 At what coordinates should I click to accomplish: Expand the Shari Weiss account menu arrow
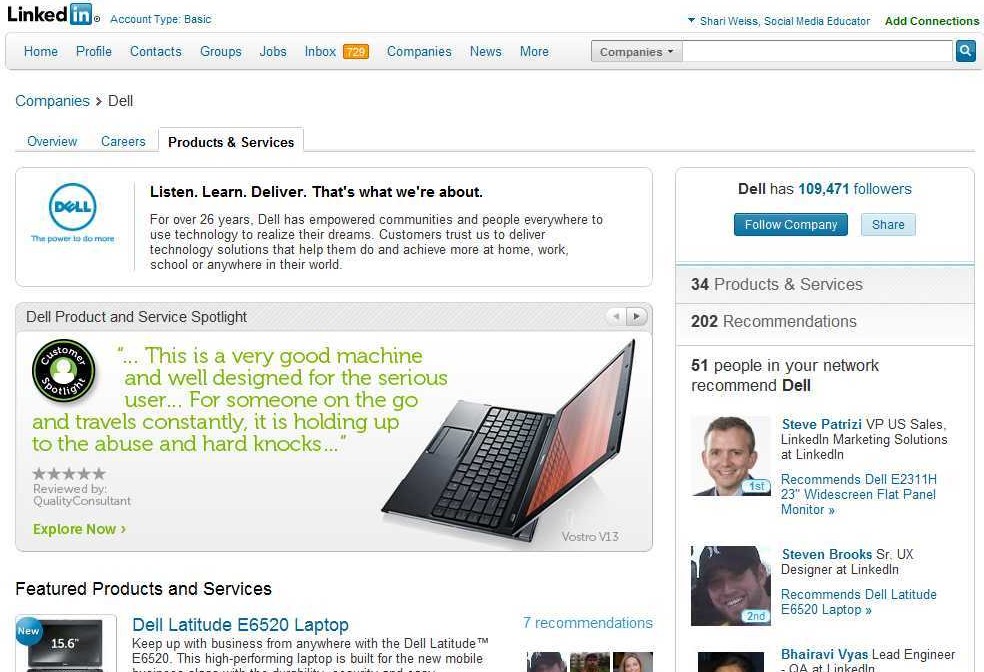(691, 20)
